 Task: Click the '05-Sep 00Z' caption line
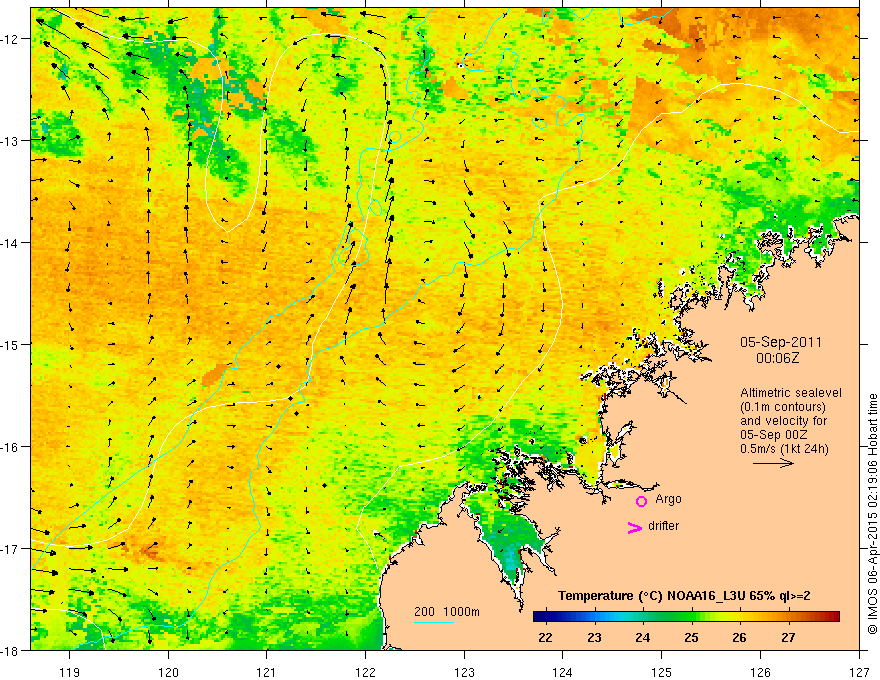tap(773, 435)
